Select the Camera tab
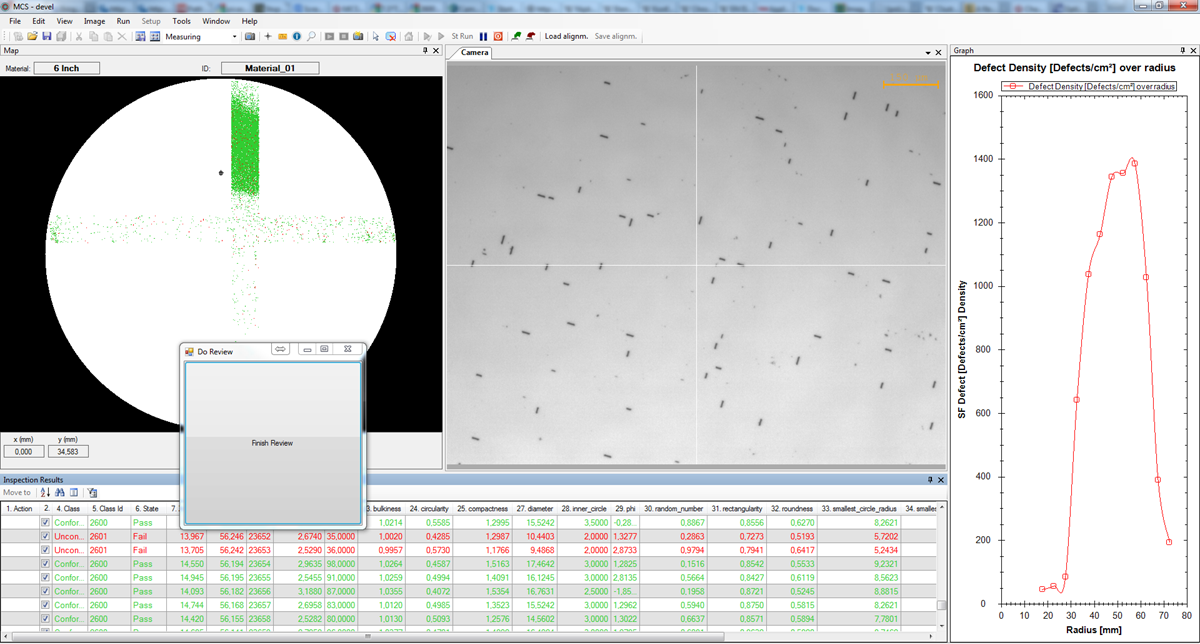Screen dimensions: 1200x644 point(474,52)
